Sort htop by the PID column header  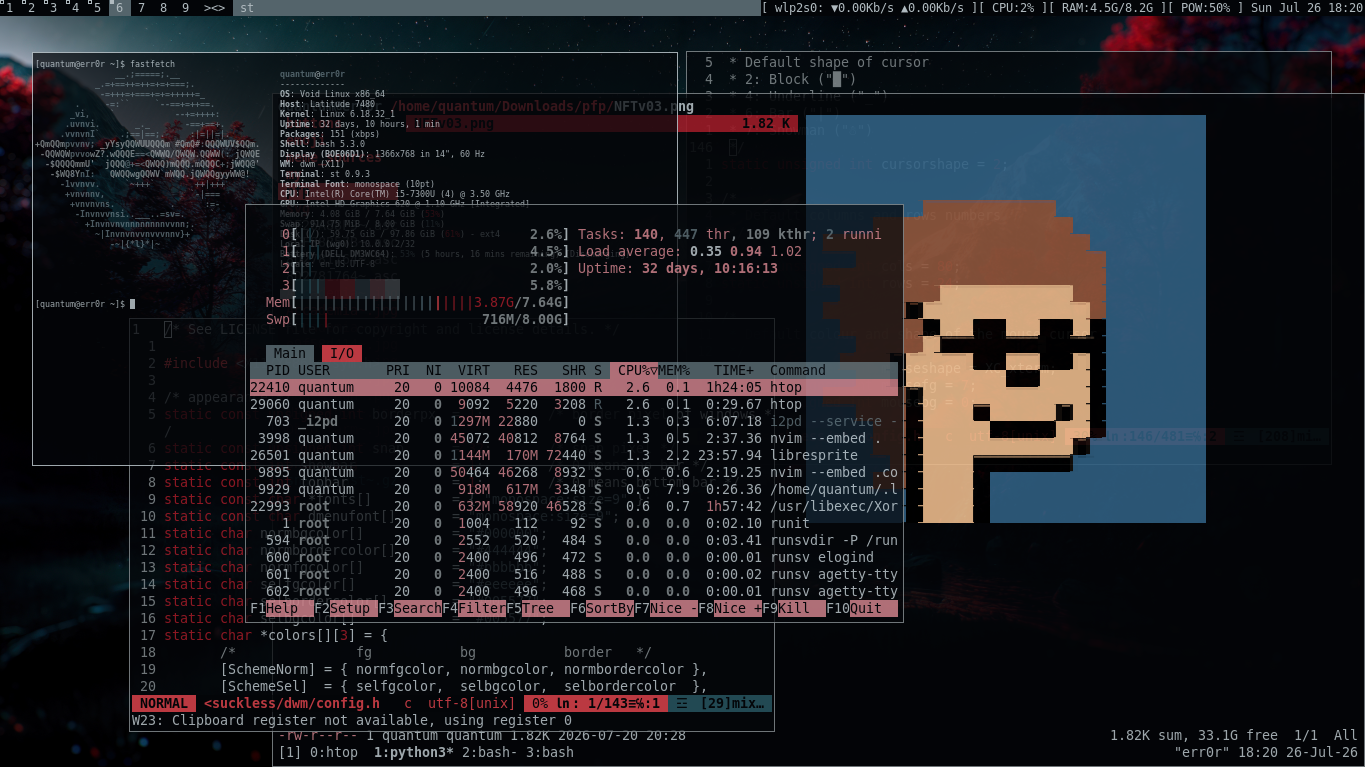278,370
